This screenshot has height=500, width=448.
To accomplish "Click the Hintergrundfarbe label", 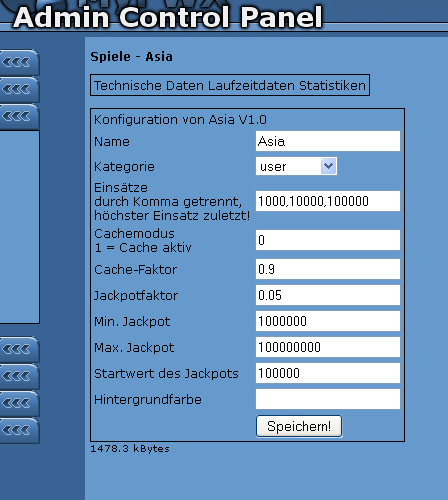I will click(148, 400).
